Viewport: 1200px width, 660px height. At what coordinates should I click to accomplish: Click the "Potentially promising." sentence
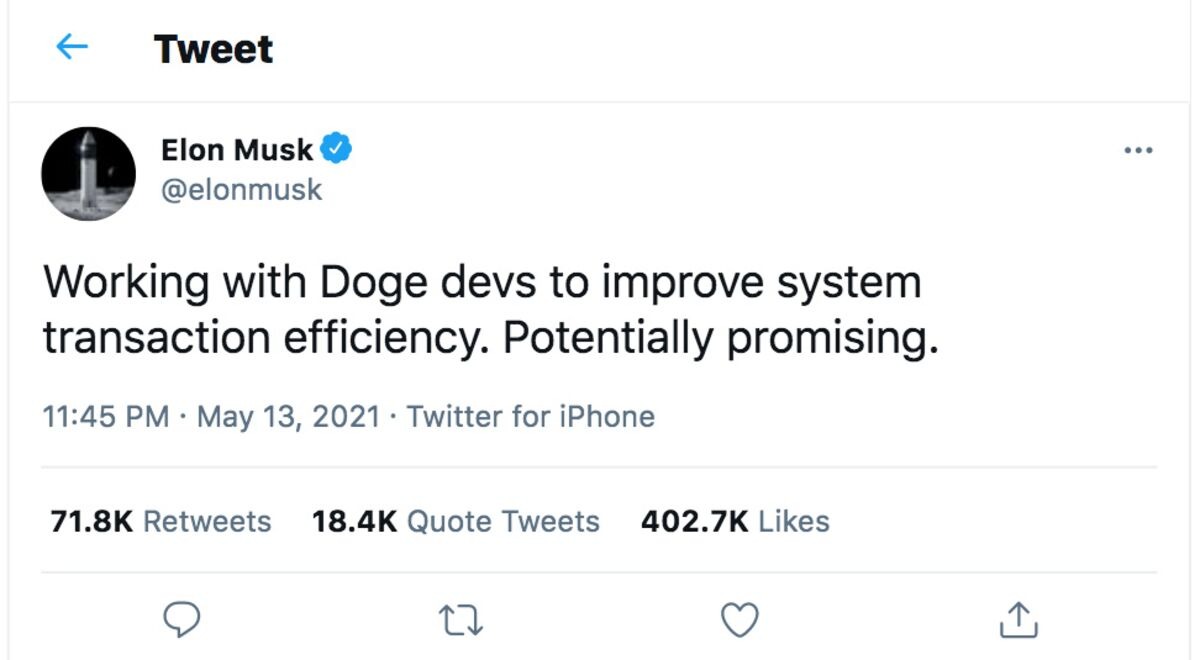click(x=720, y=340)
